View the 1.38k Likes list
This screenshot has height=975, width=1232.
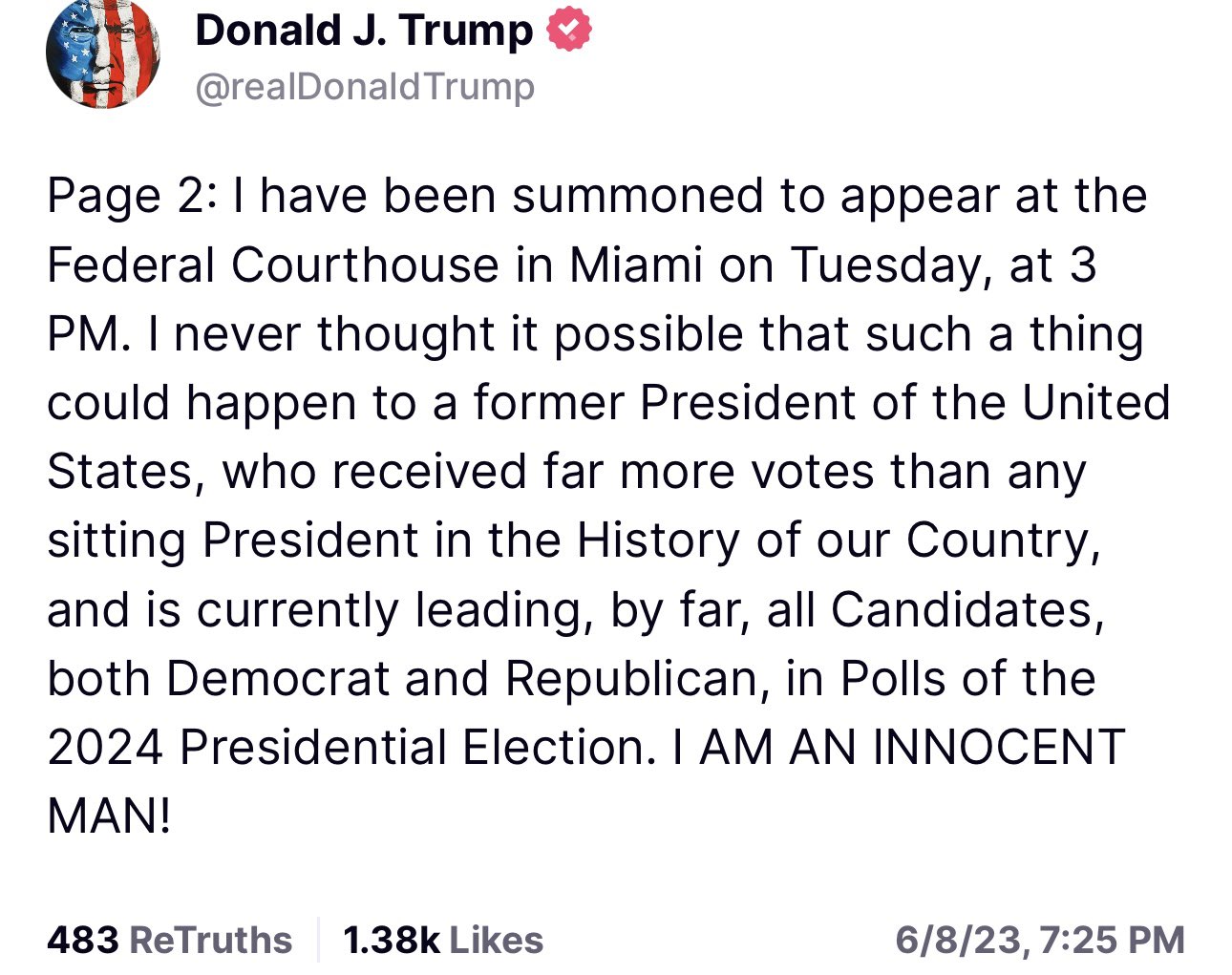pyautogui.click(x=443, y=940)
